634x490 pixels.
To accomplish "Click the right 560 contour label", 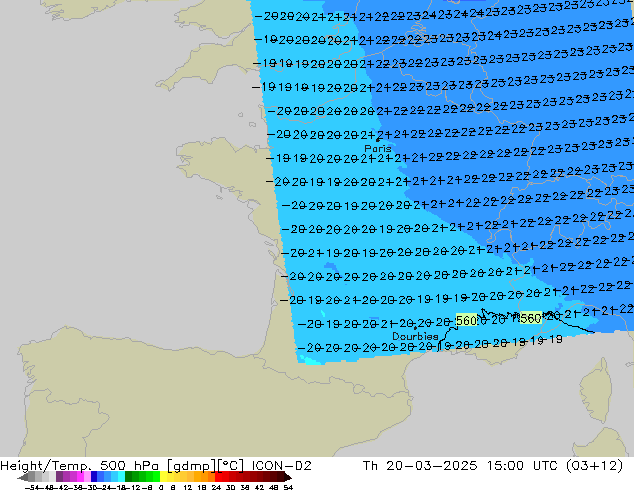I will [x=530, y=318].
